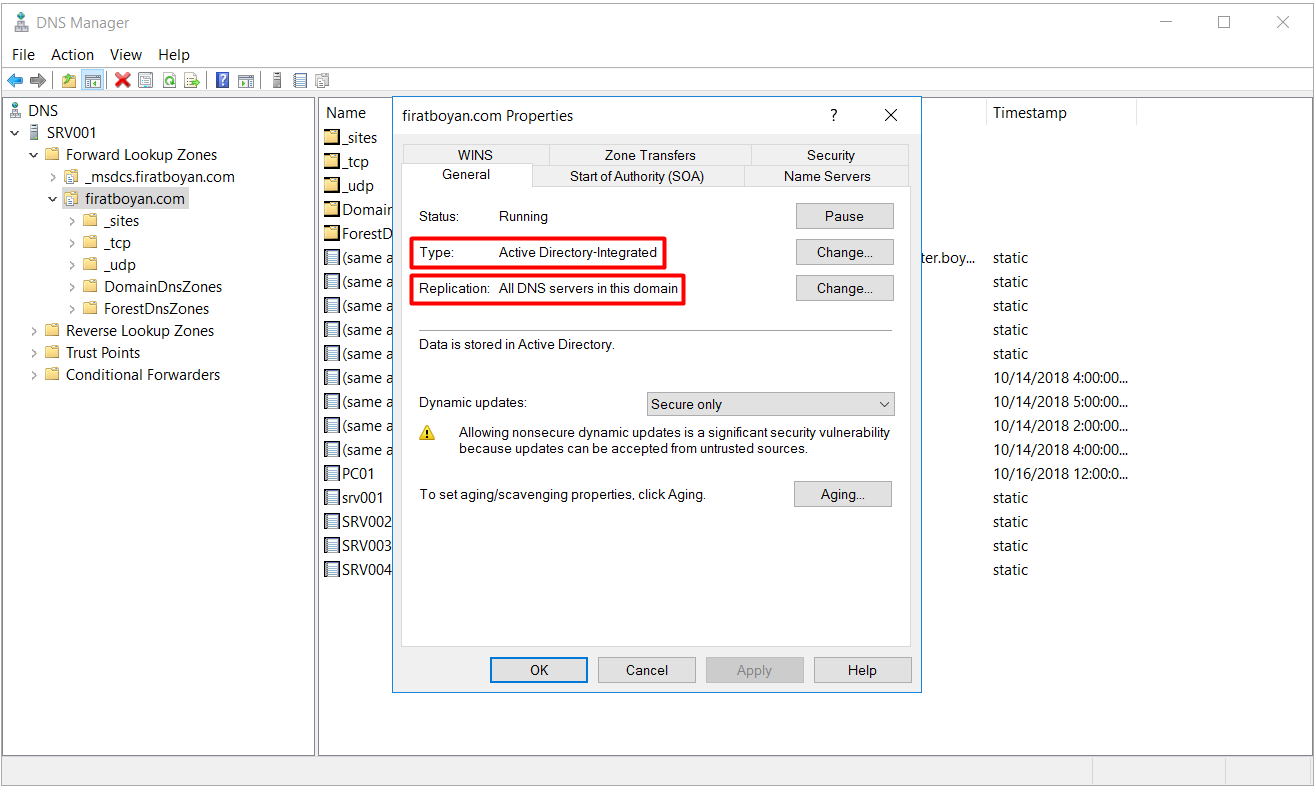Switch to the Start of Authority (SOA) tab
This screenshot has height=790, width=1316.
click(637, 176)
